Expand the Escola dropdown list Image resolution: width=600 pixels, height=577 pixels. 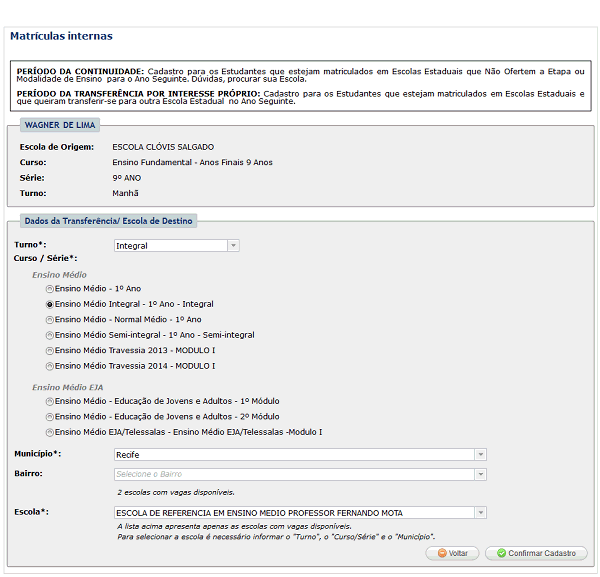(x=300, y=513)
